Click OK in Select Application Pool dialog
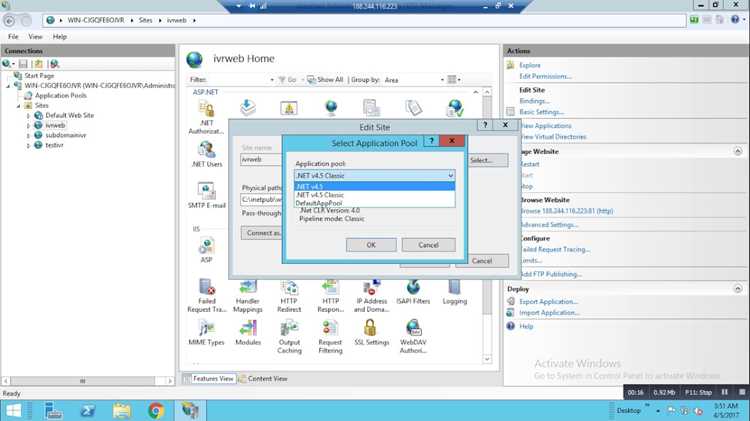750x421 pixels. tap(371, 245)
